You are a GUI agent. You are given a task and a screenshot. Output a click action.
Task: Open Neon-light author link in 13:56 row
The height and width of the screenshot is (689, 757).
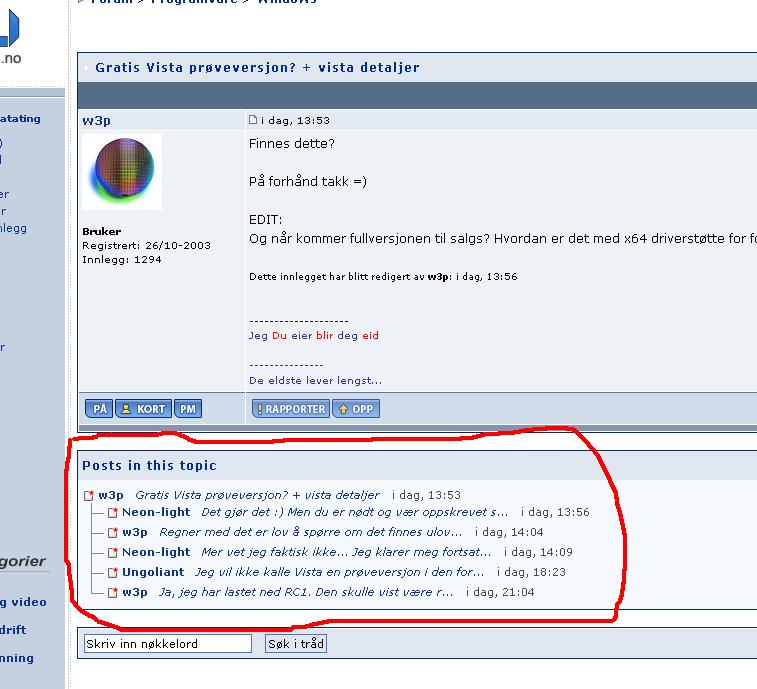point(156,512)
